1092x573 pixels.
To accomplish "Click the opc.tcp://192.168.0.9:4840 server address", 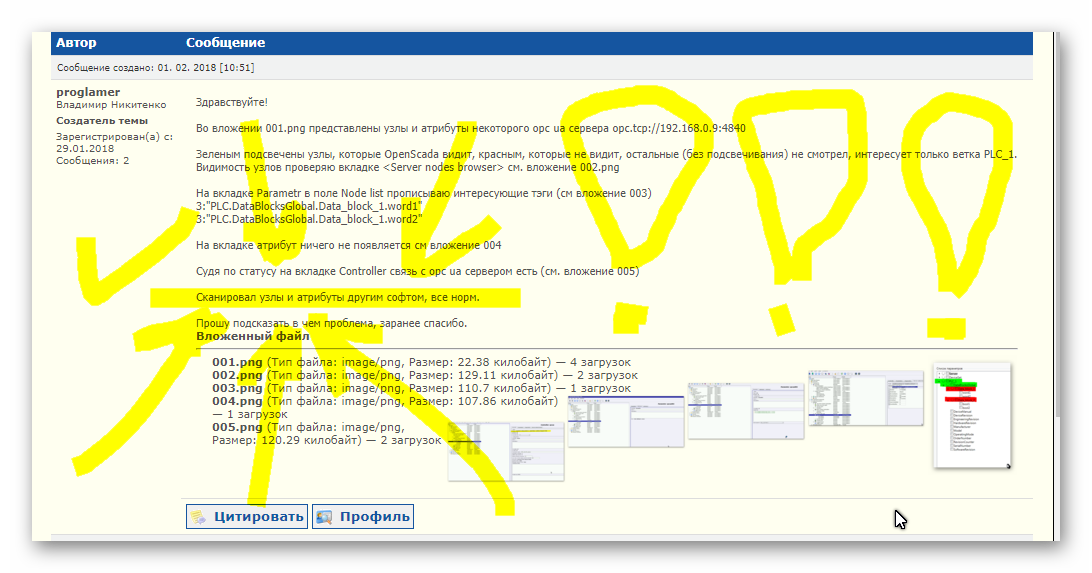I will 679,128.
